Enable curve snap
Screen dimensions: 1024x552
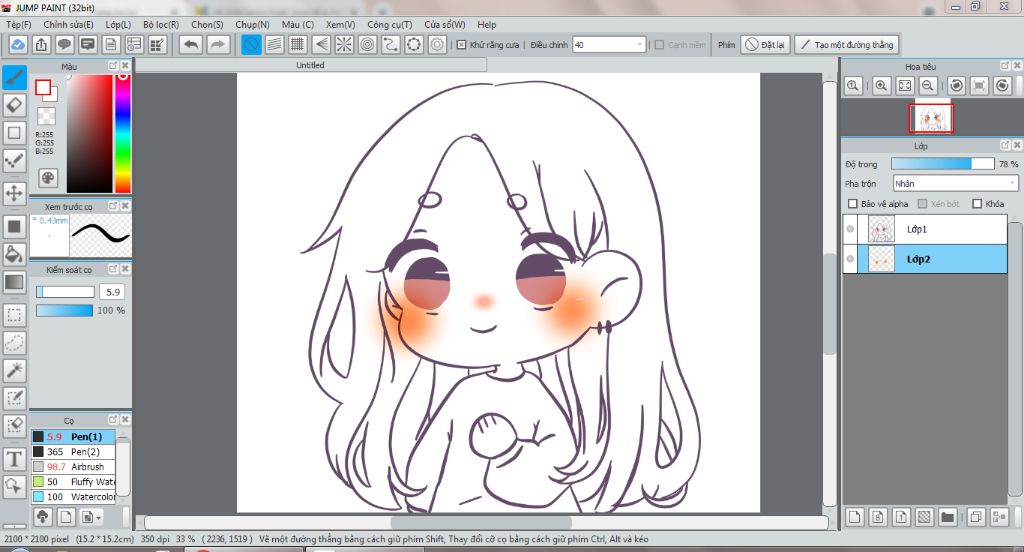[x=391, y=44]
